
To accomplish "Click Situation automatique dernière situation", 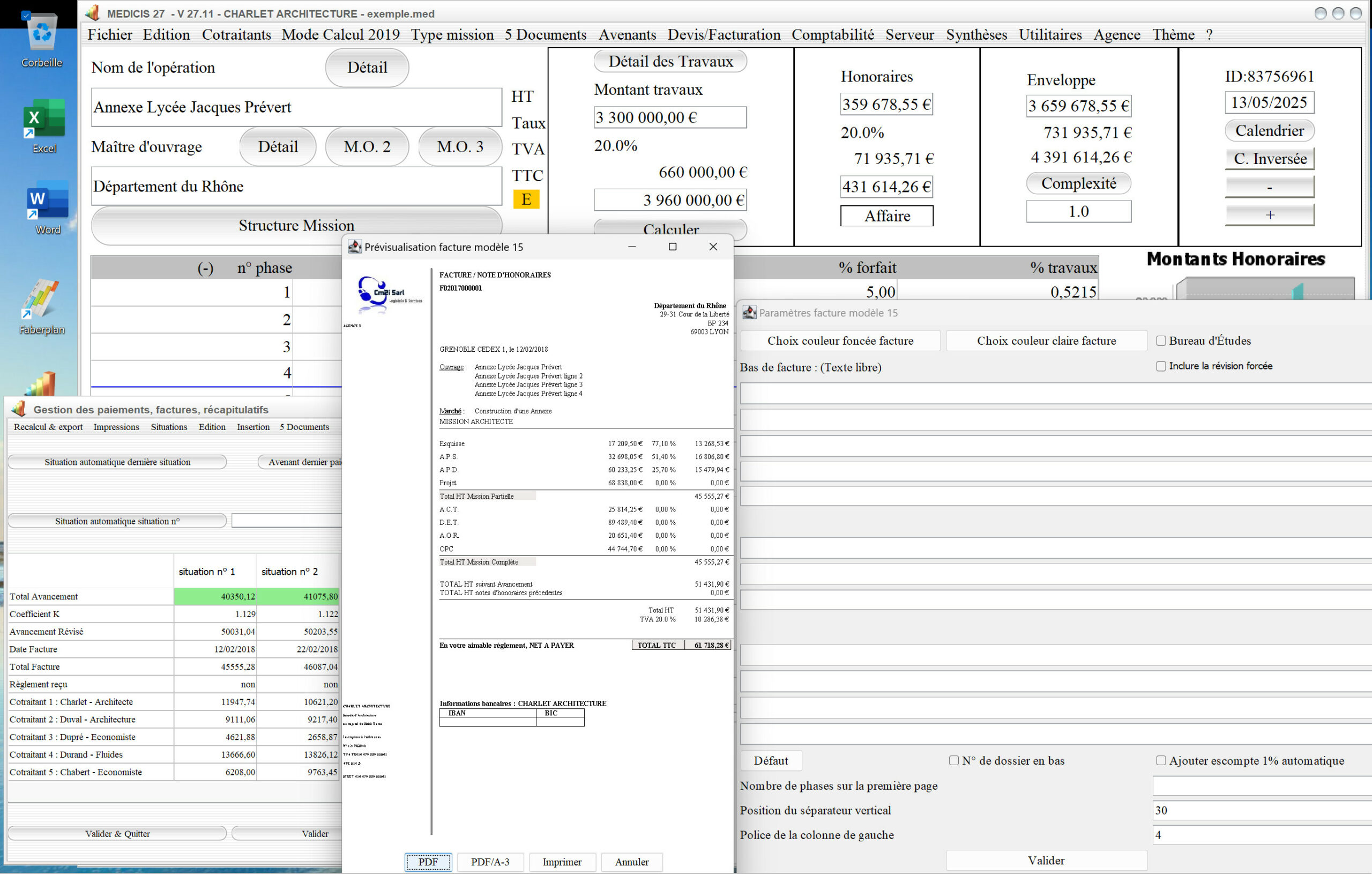I will pos(117,462).
